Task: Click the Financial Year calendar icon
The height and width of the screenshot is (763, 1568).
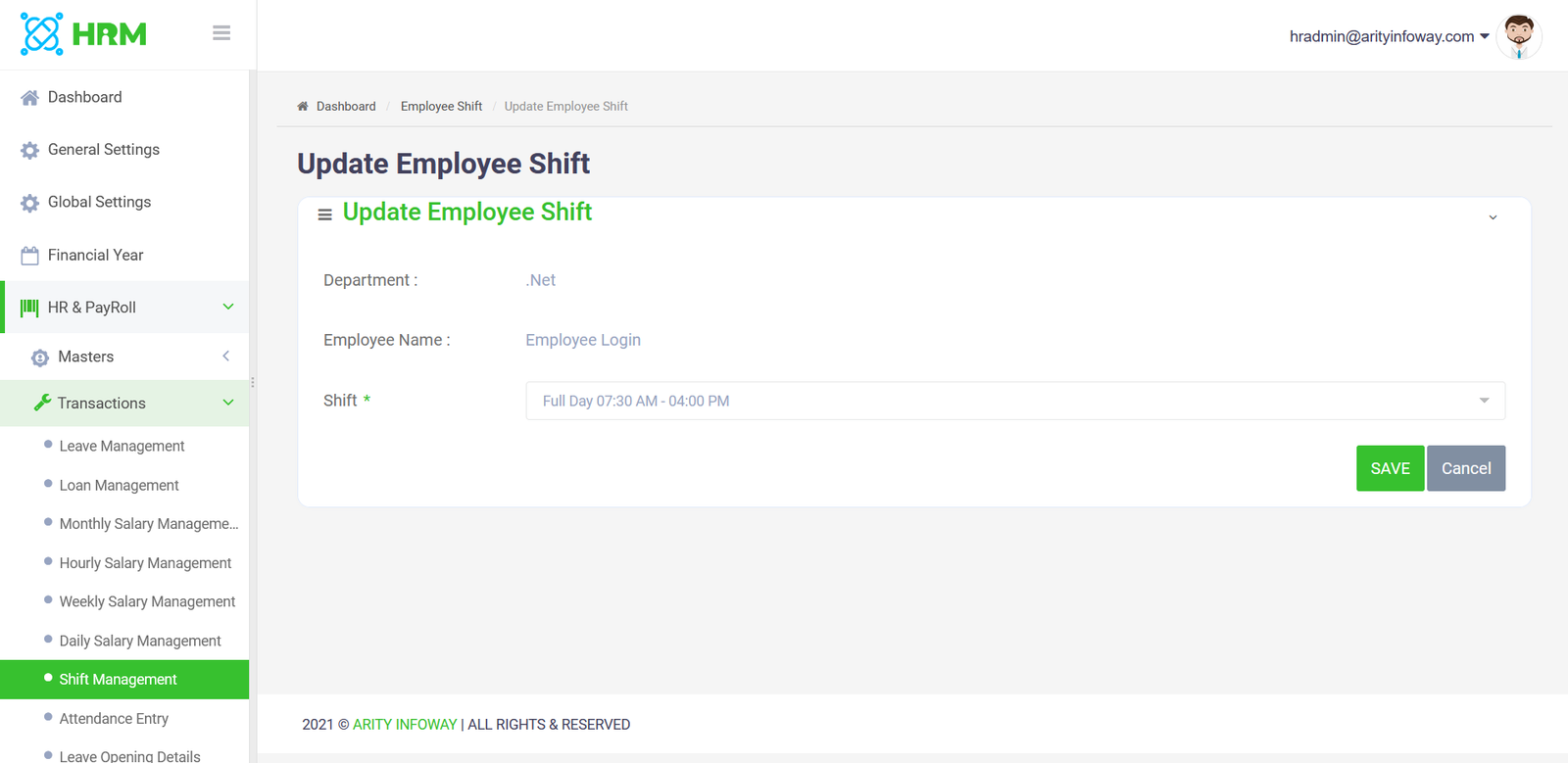Action: tap(29, 256)
